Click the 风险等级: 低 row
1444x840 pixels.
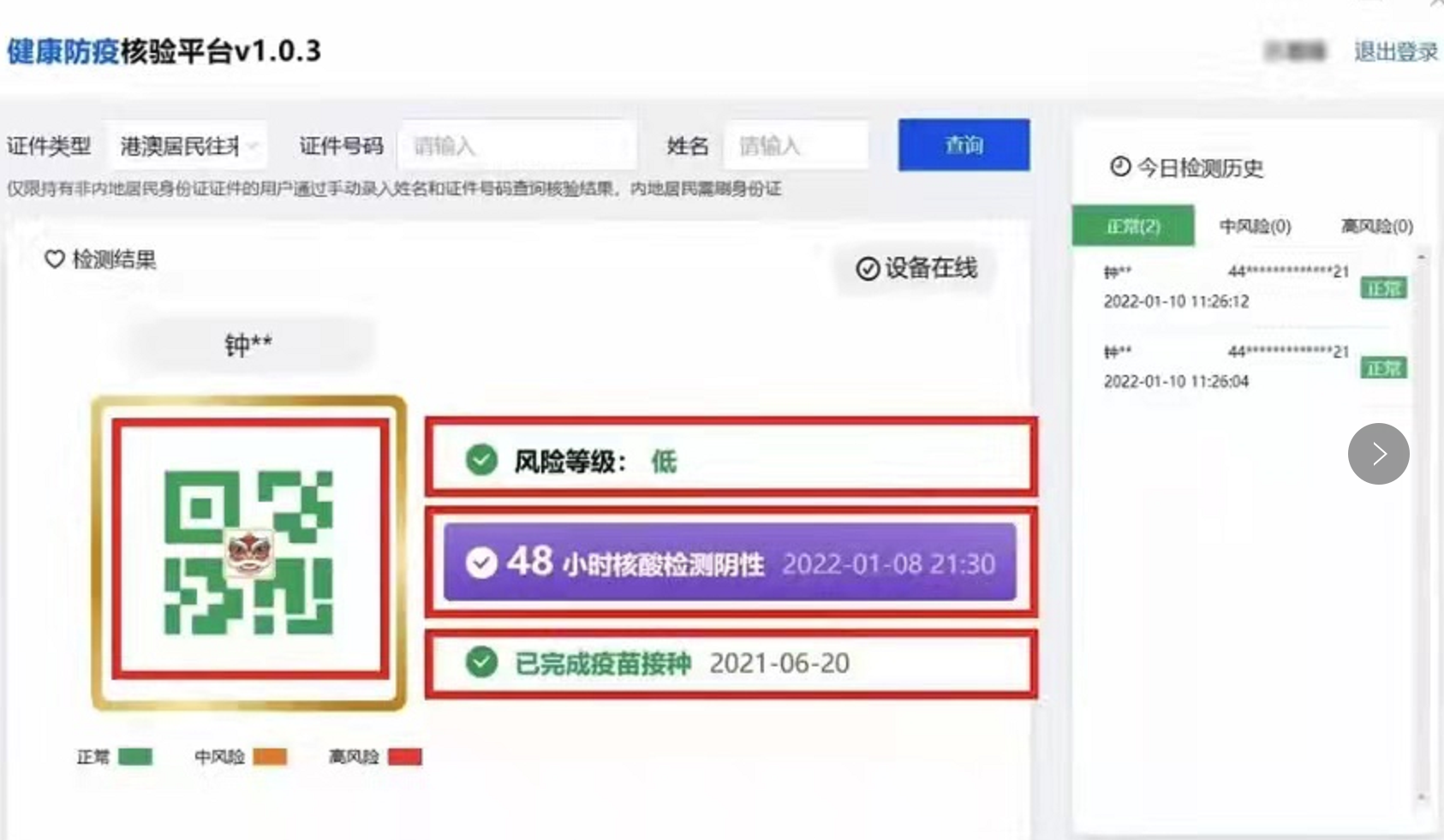731,456
